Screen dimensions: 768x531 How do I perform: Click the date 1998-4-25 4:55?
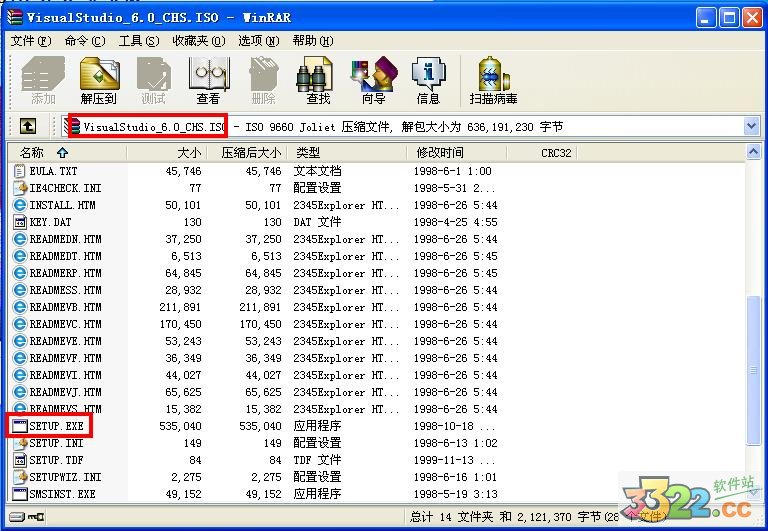(x=456, y=222)
